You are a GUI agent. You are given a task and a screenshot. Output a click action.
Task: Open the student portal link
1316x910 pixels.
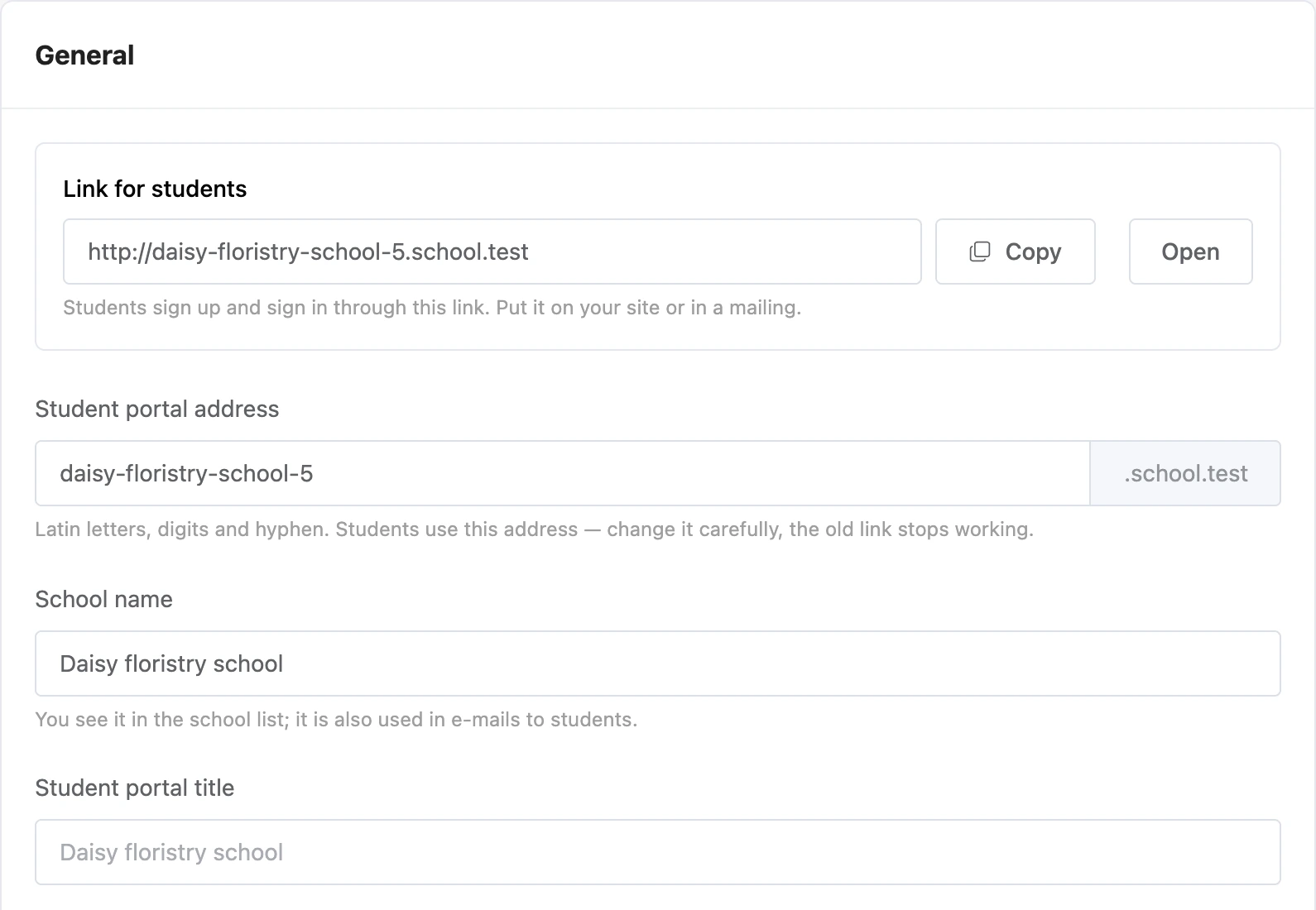pyautogui.click(x=1190, y=251)
